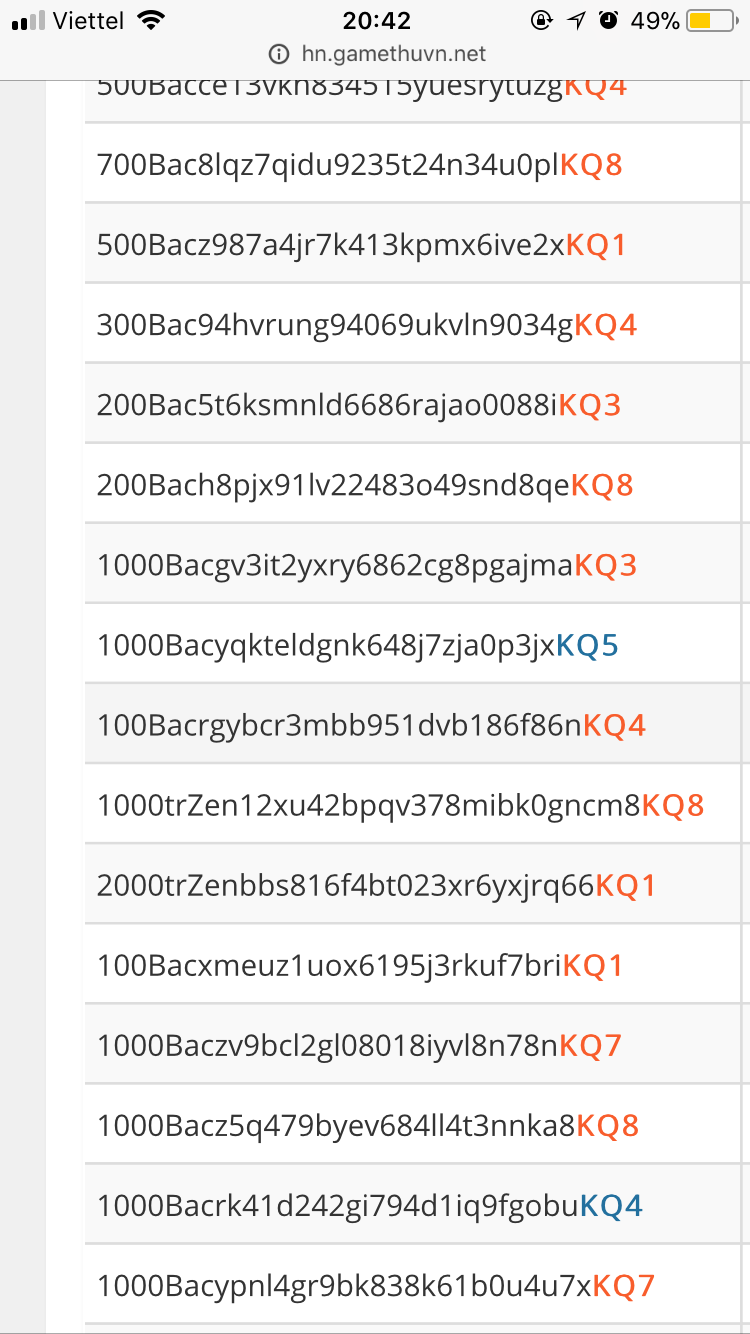Open the blue KQ4 result on 1000Bacrk41d242 row
The width and height of the screenshot is (750, 1334).
(x=610, y=1205)
